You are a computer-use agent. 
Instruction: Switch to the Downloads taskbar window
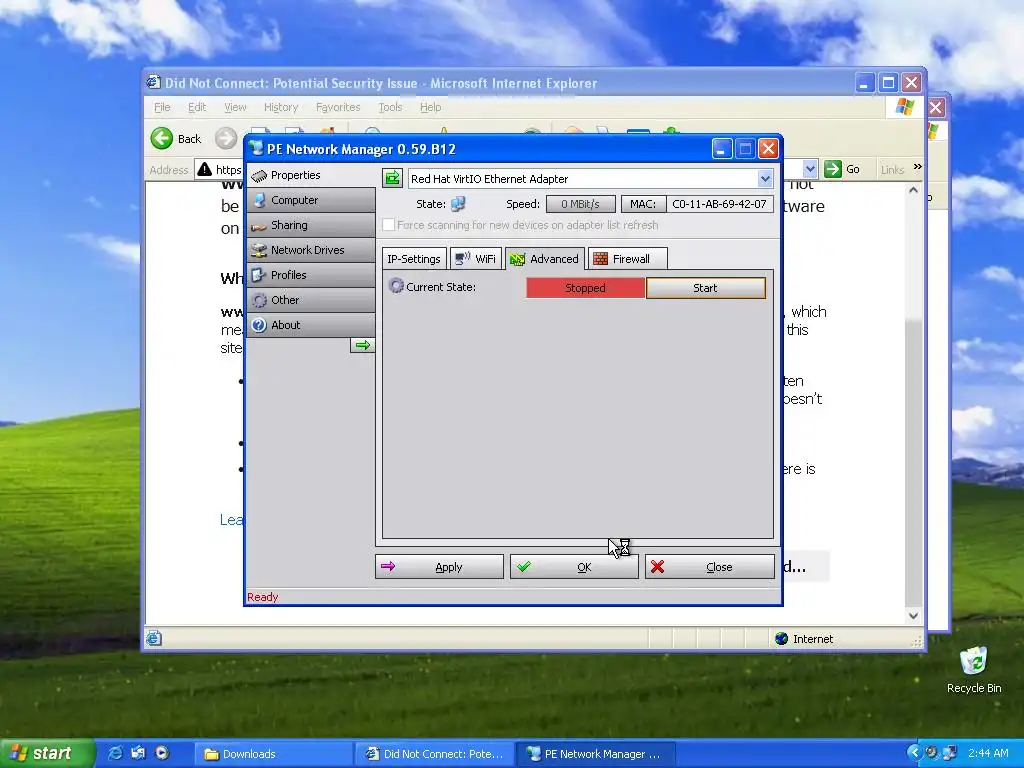coord(274,754)
